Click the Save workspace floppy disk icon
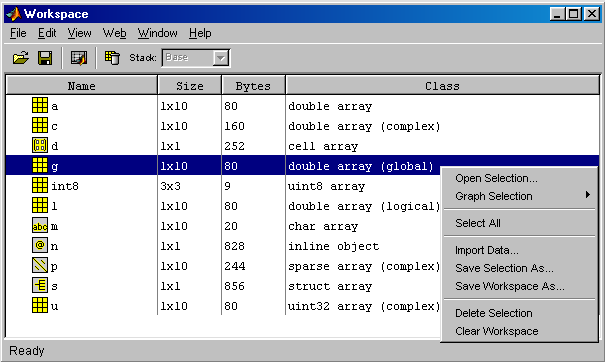The image size is (605, 362). pyautogui.click(x=45, y=58)
